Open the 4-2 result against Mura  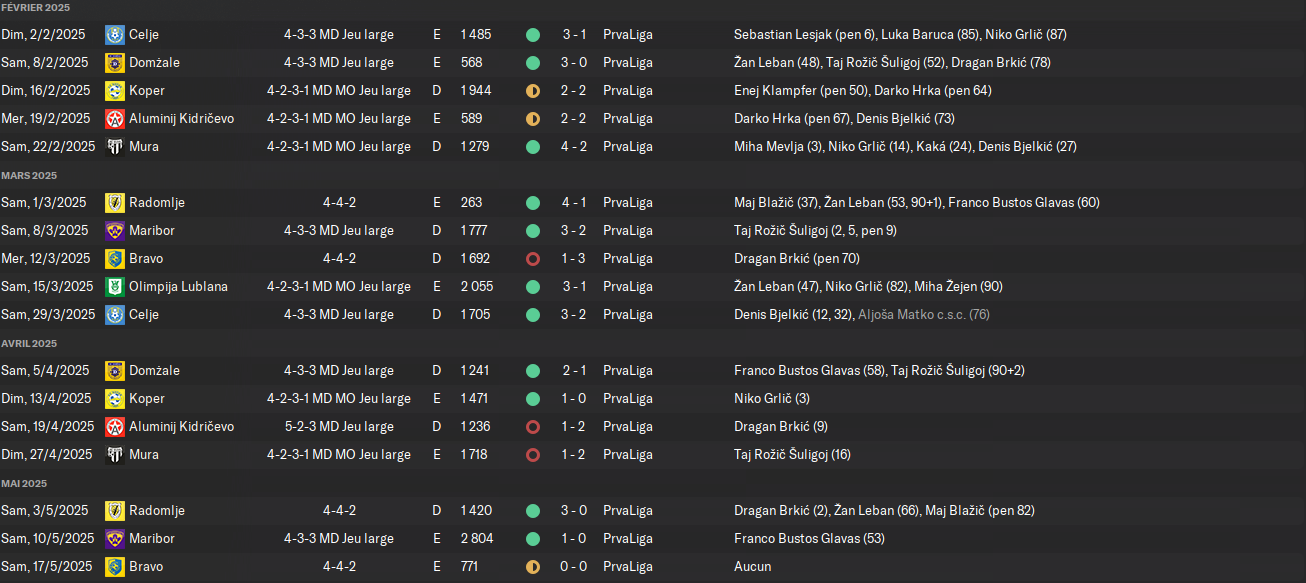[x=575, y=146]
